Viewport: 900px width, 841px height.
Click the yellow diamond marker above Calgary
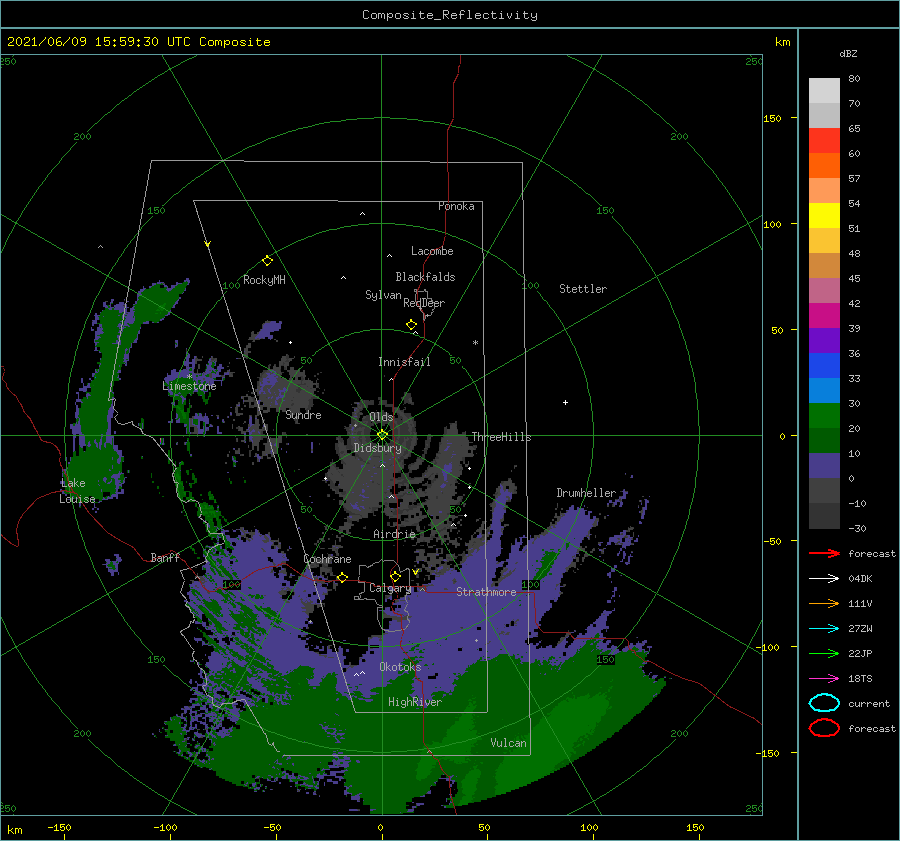(395, 576)
